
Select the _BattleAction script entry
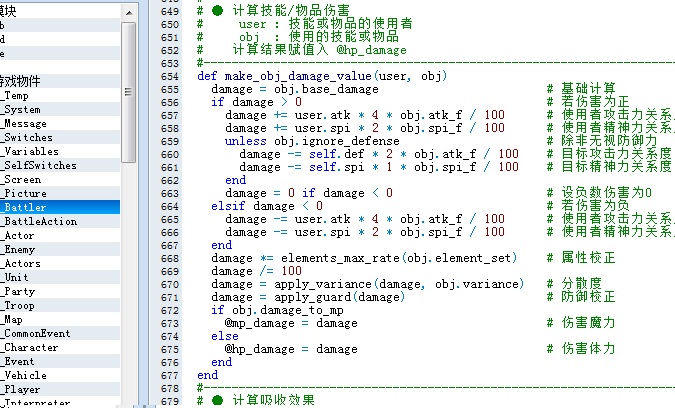[60, 221]
